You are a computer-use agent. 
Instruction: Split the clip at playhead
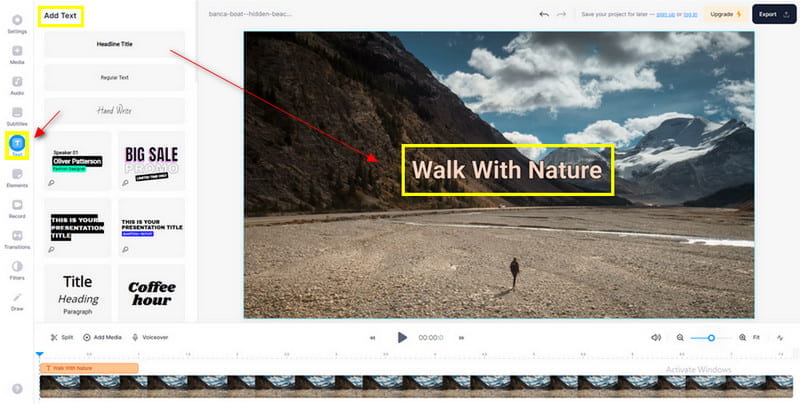click(62, 337)
